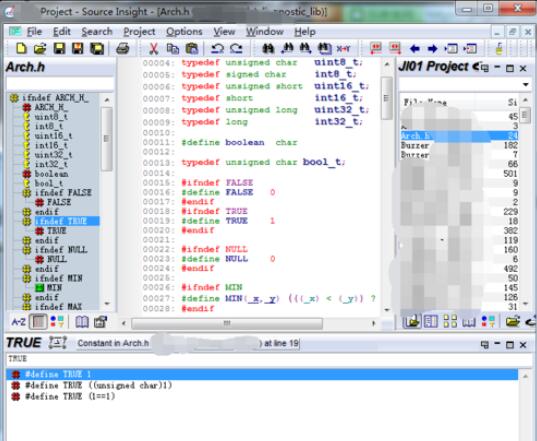Select 'ifndef NULL' node in symbol tree
537x441 pixels.
tap(61, 250)
